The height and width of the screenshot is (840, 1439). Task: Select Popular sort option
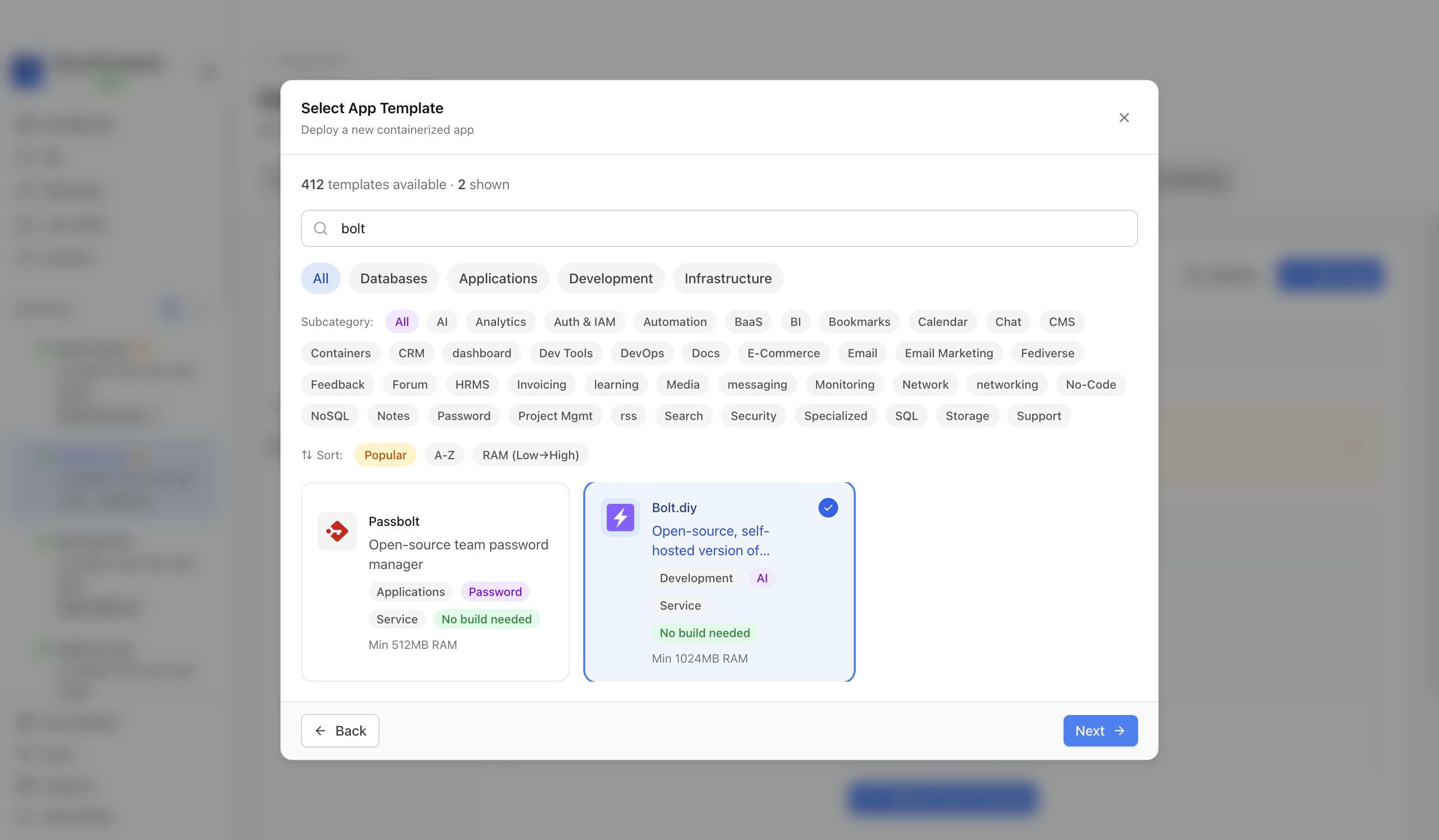(385, 455)
